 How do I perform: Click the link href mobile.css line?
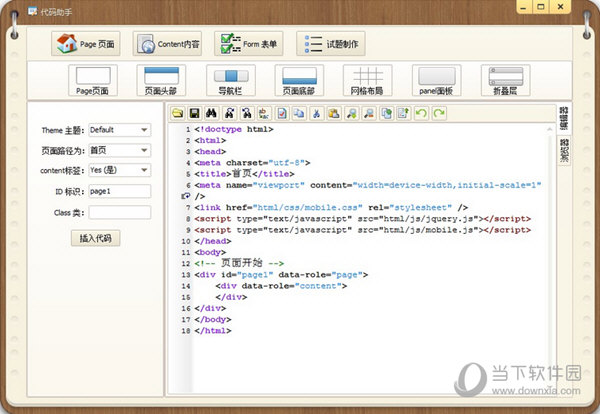(331, 208)
